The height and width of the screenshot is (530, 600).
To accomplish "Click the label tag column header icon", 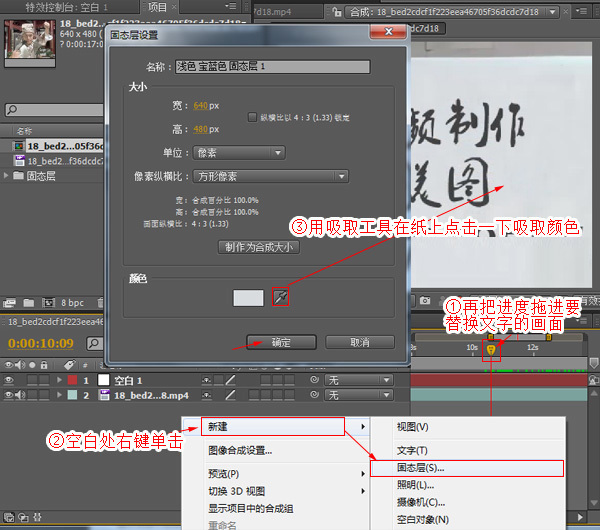I will click(x=69, y=365).
